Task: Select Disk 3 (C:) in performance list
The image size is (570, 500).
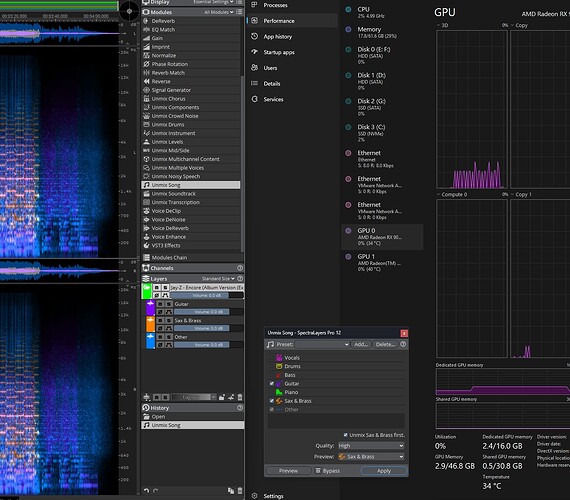Action: click(x=382, y=133)
